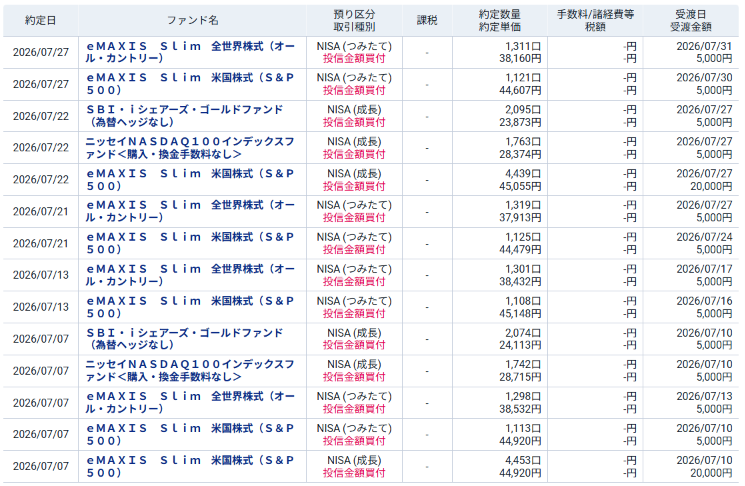Click the 預り区分 取引種別 column header
Image resolution: width=745 pixels, height=486 pixels.
click(354, 20)
